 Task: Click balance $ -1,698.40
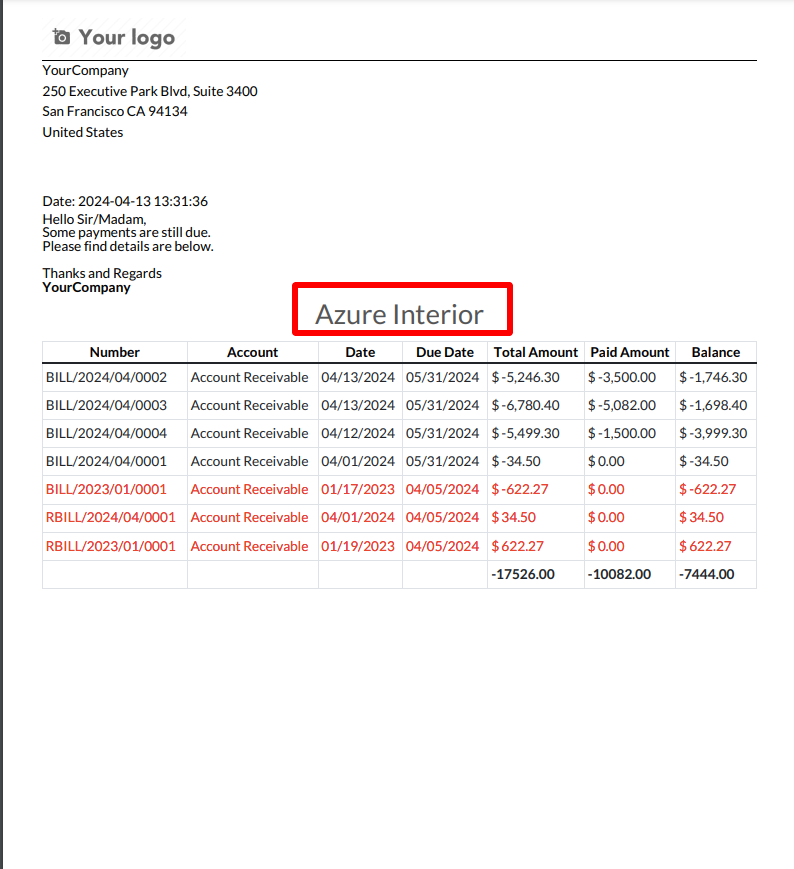713,405
